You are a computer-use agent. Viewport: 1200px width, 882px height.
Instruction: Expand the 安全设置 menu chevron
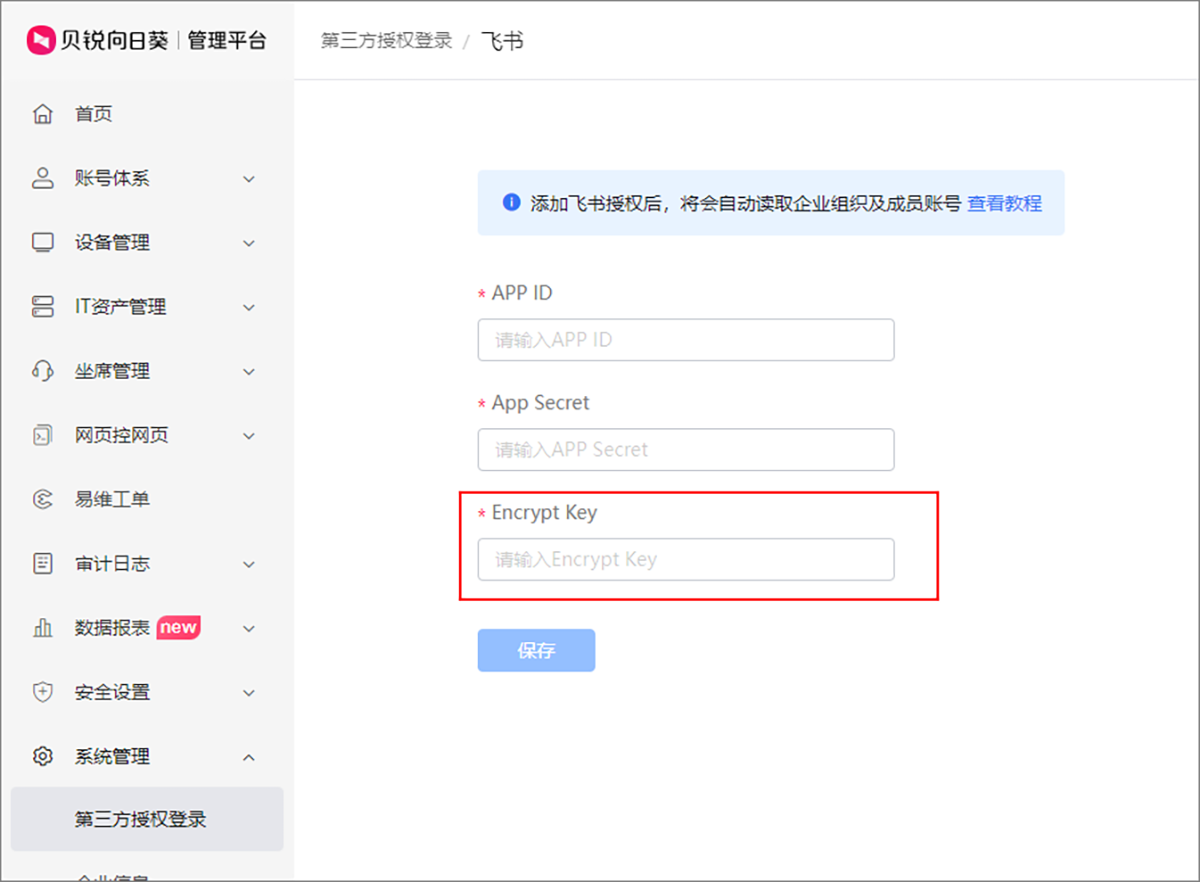click(x=249, y=692)
